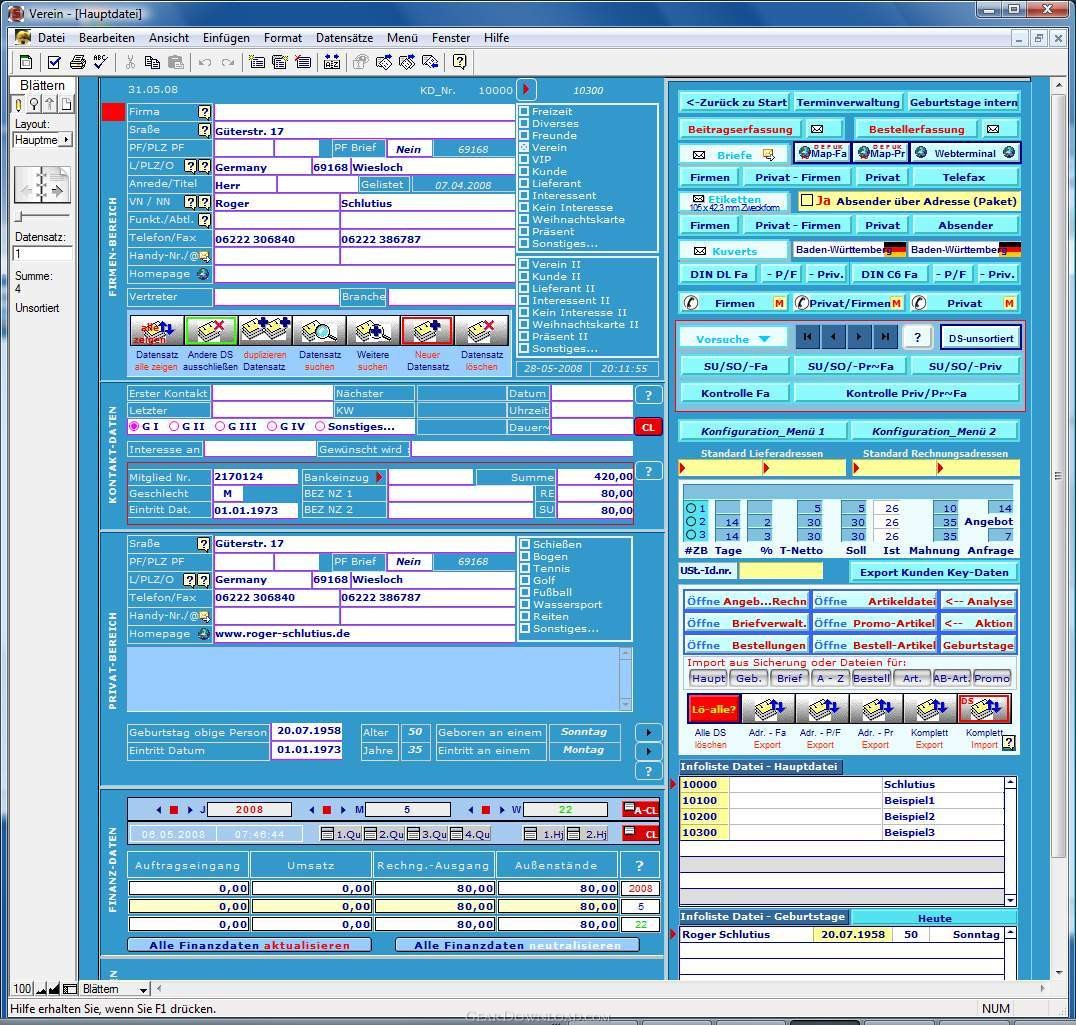
Task: Click the print icon in toolbar
Action: [78, 62]
